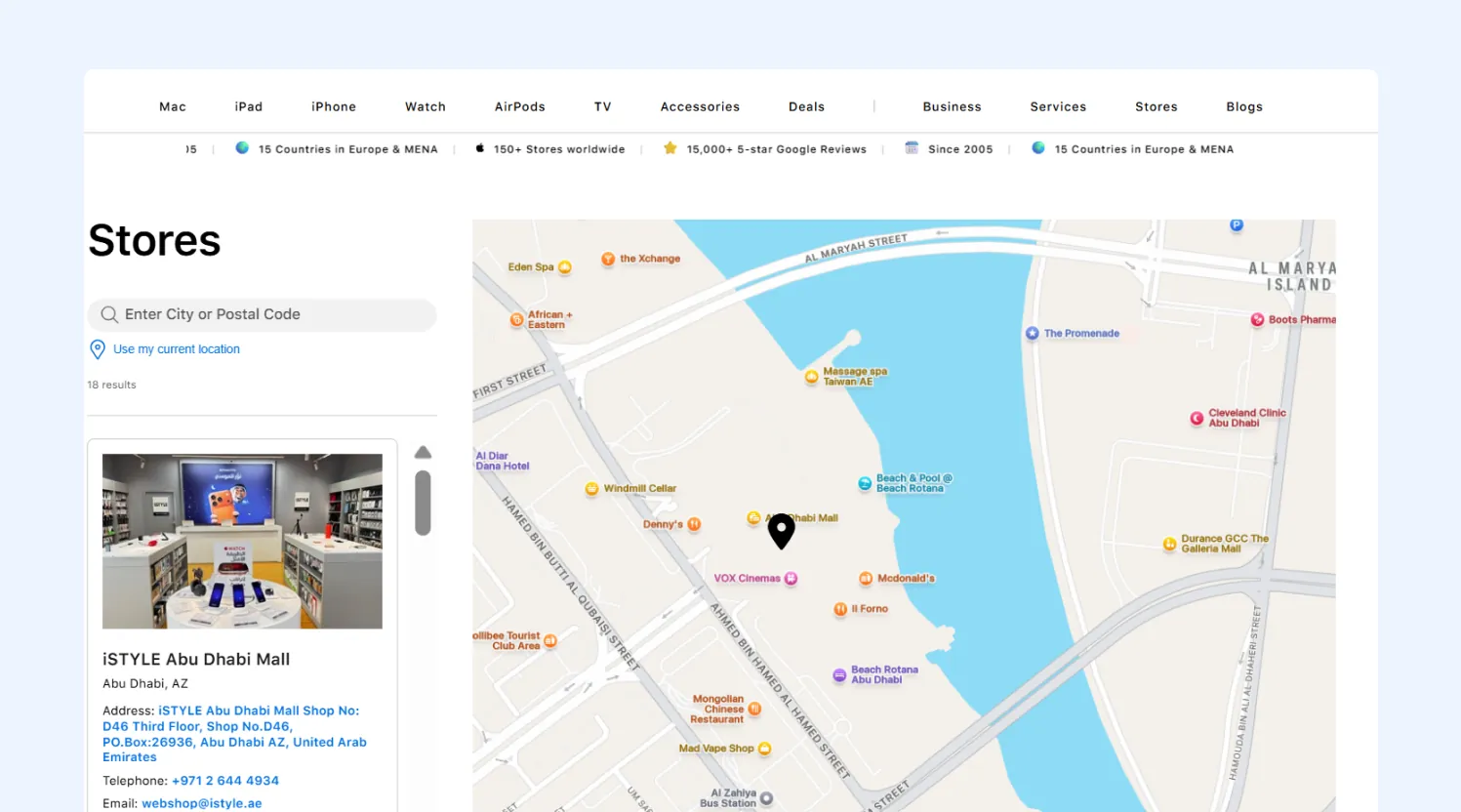The height and width of the screenshot is (812, 1461).
Task: Click Use my current location link
Action: [x=177, y=349]
